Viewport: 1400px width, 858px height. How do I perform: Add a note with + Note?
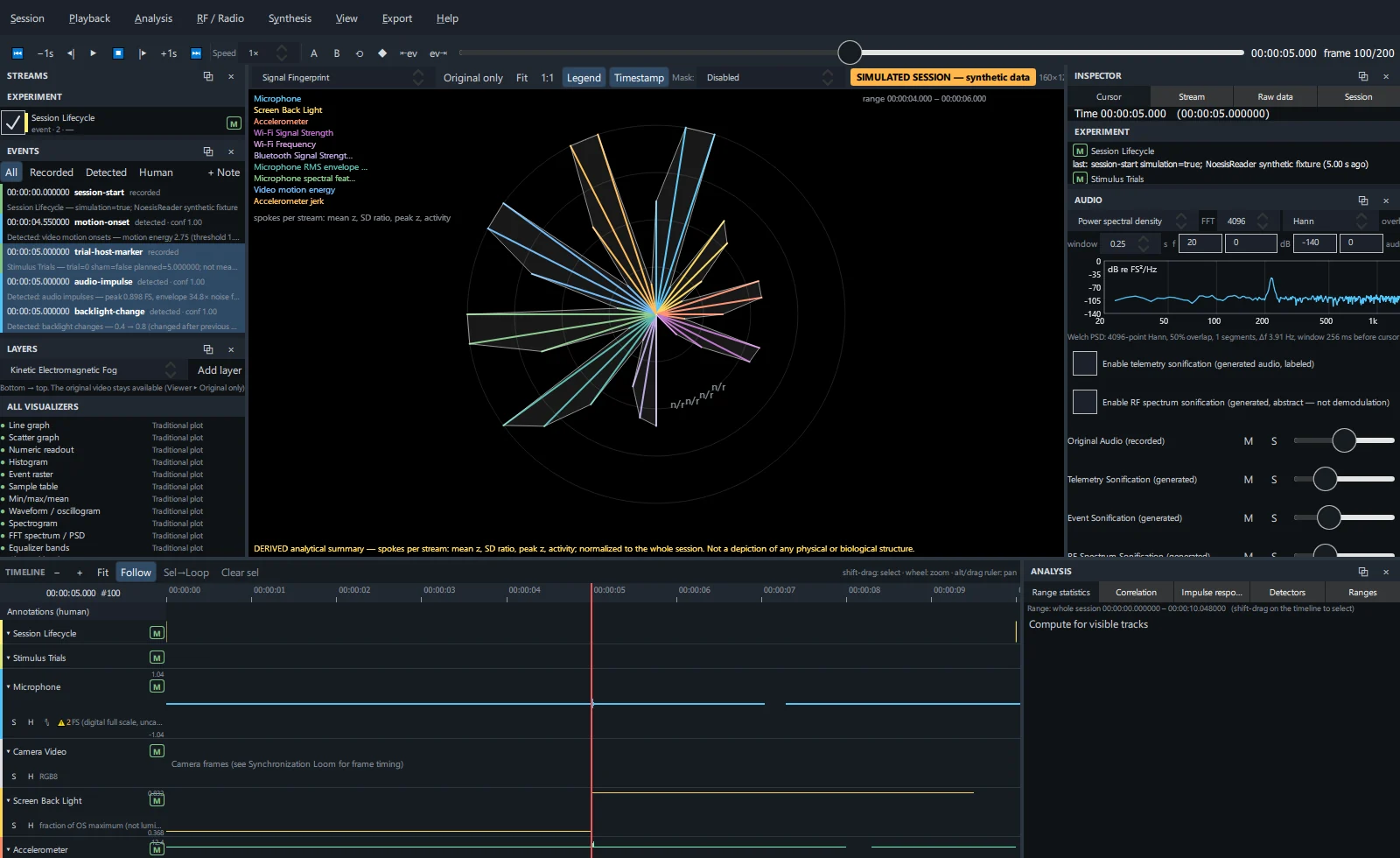[x=224, y=172]
